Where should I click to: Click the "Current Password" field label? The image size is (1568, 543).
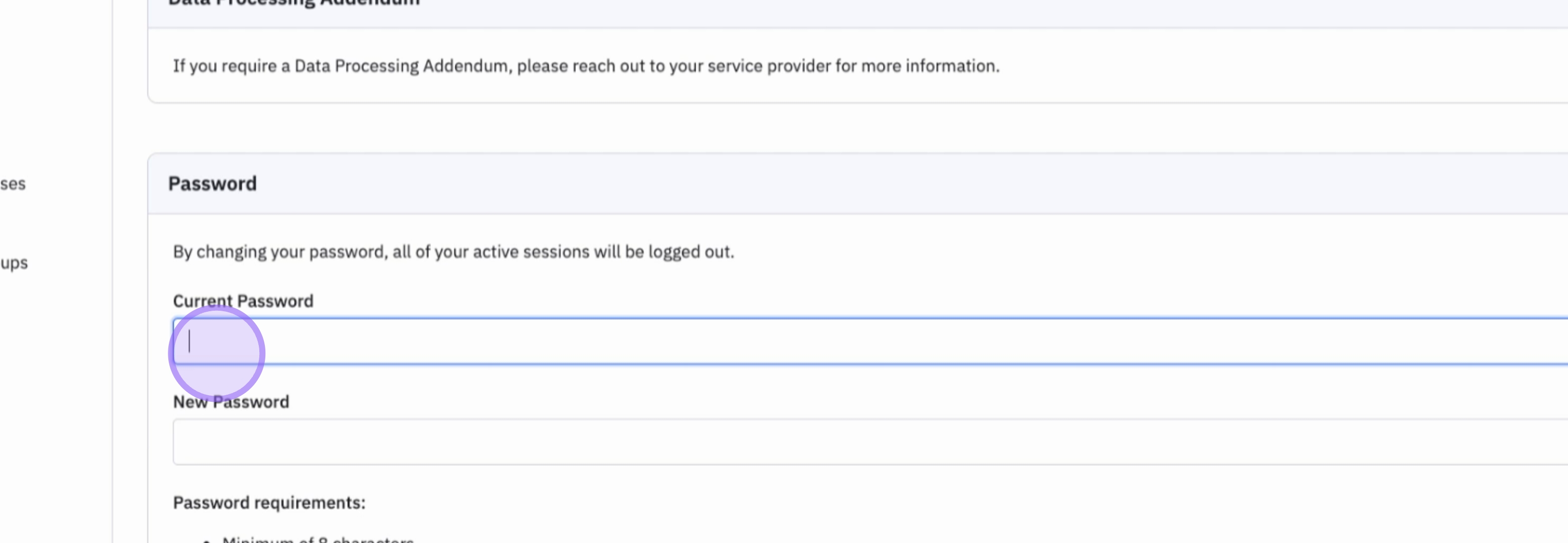click(243, 301)
